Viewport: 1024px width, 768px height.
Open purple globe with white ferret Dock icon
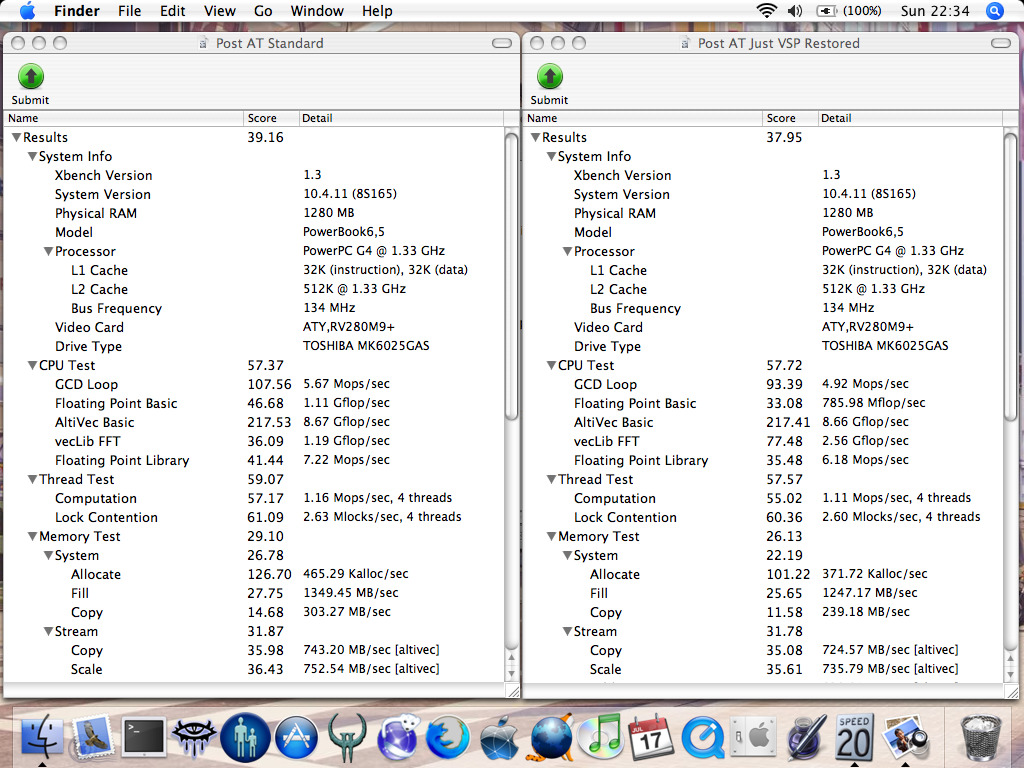(397, 738)
